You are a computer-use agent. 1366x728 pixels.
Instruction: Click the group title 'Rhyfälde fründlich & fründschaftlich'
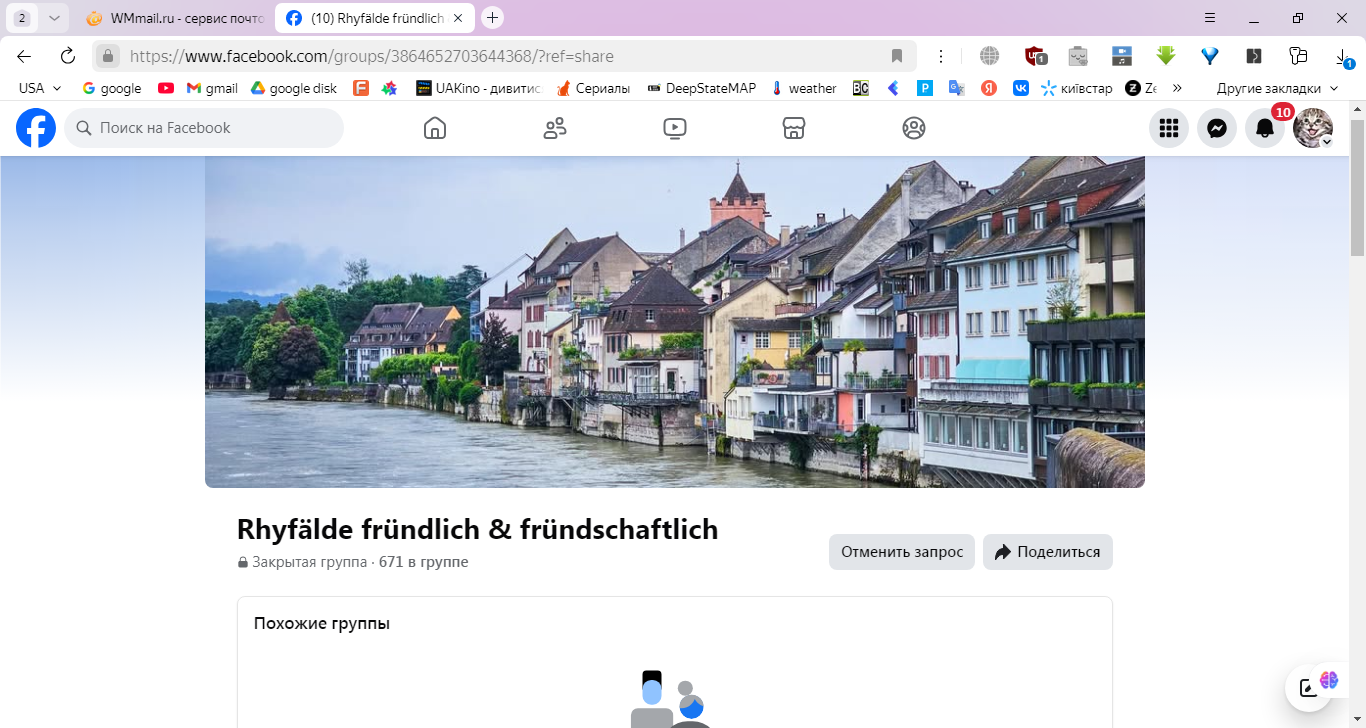(x=478, y=529)
